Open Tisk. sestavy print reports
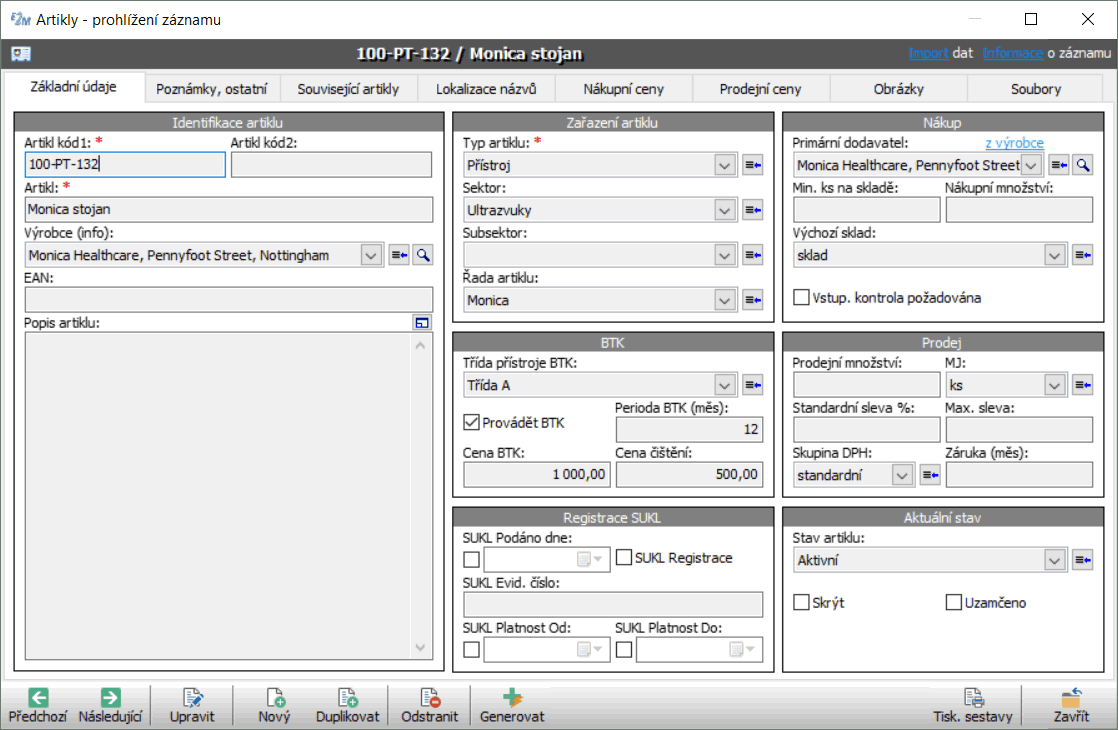 click(x=973, y=706)
